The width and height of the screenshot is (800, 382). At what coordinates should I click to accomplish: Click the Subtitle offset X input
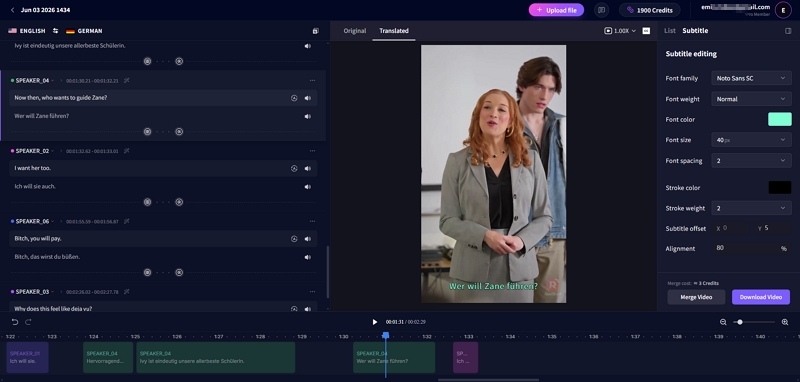(732, 228)
